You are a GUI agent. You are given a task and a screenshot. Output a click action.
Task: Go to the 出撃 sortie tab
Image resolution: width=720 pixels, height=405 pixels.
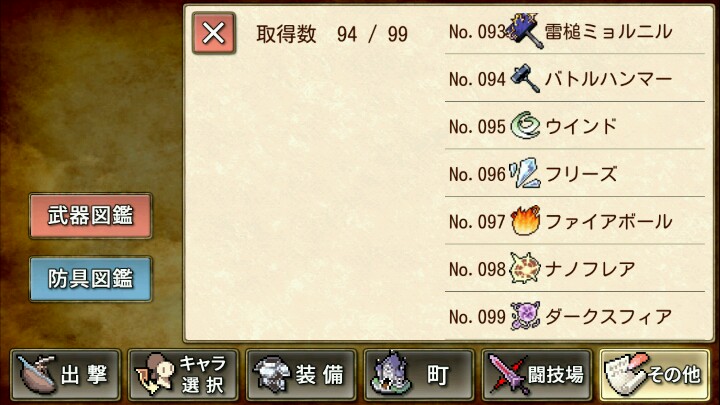click(65, 374)
